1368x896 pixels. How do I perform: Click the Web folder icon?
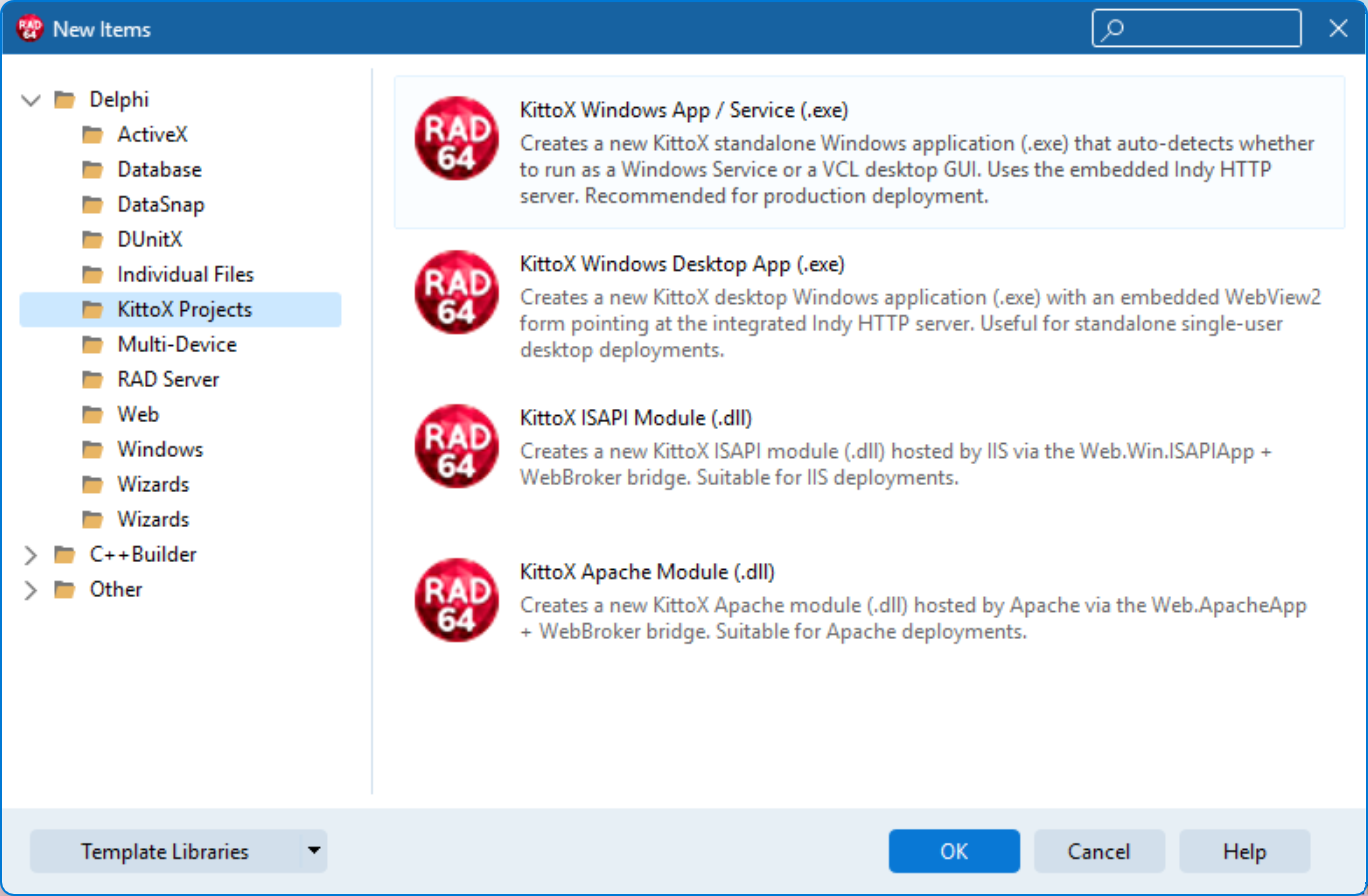point(93,414)
